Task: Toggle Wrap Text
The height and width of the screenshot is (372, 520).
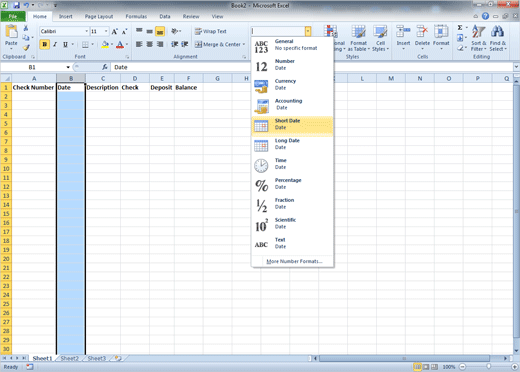Action: pyautogui.click(x=211, y=31)
